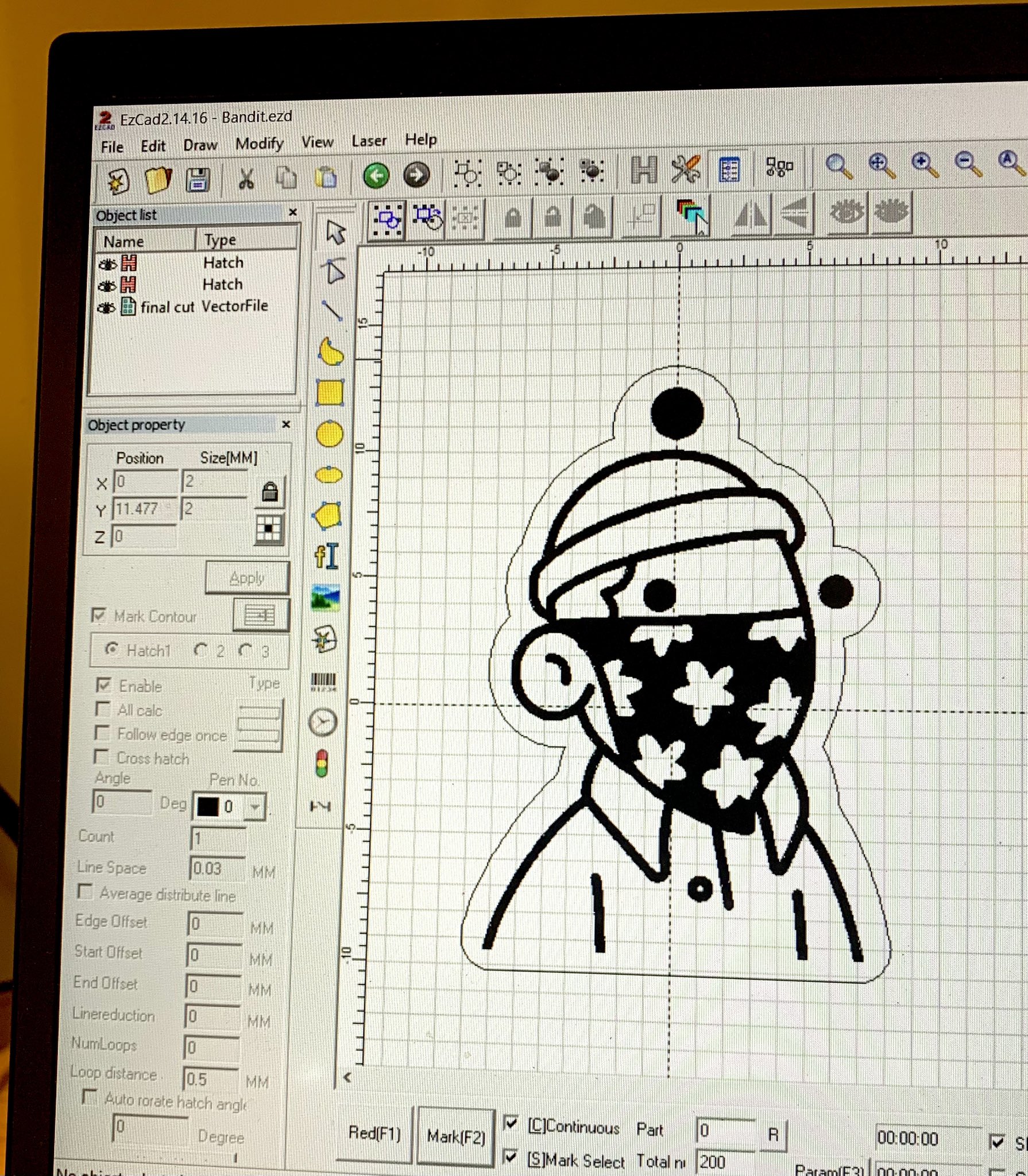Screen dimensions: 1028x1176
Task: Open the Modify menu
Action: pyautogui.click(x=260, y=143)
